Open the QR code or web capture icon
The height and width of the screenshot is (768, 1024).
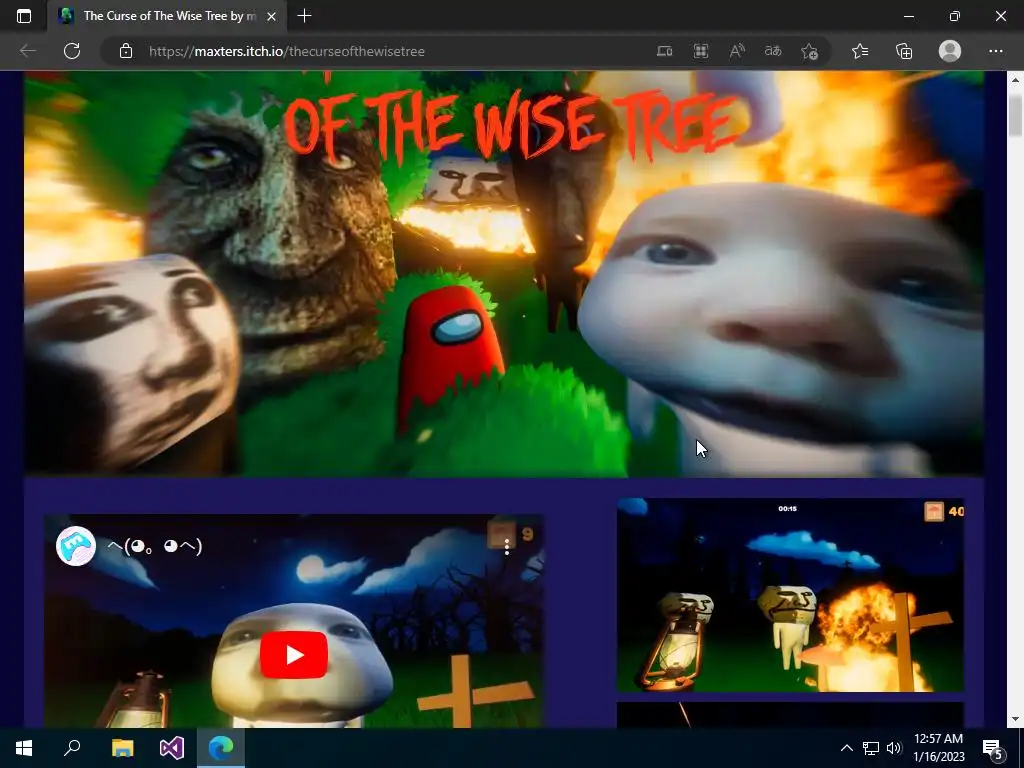point(701,51)
